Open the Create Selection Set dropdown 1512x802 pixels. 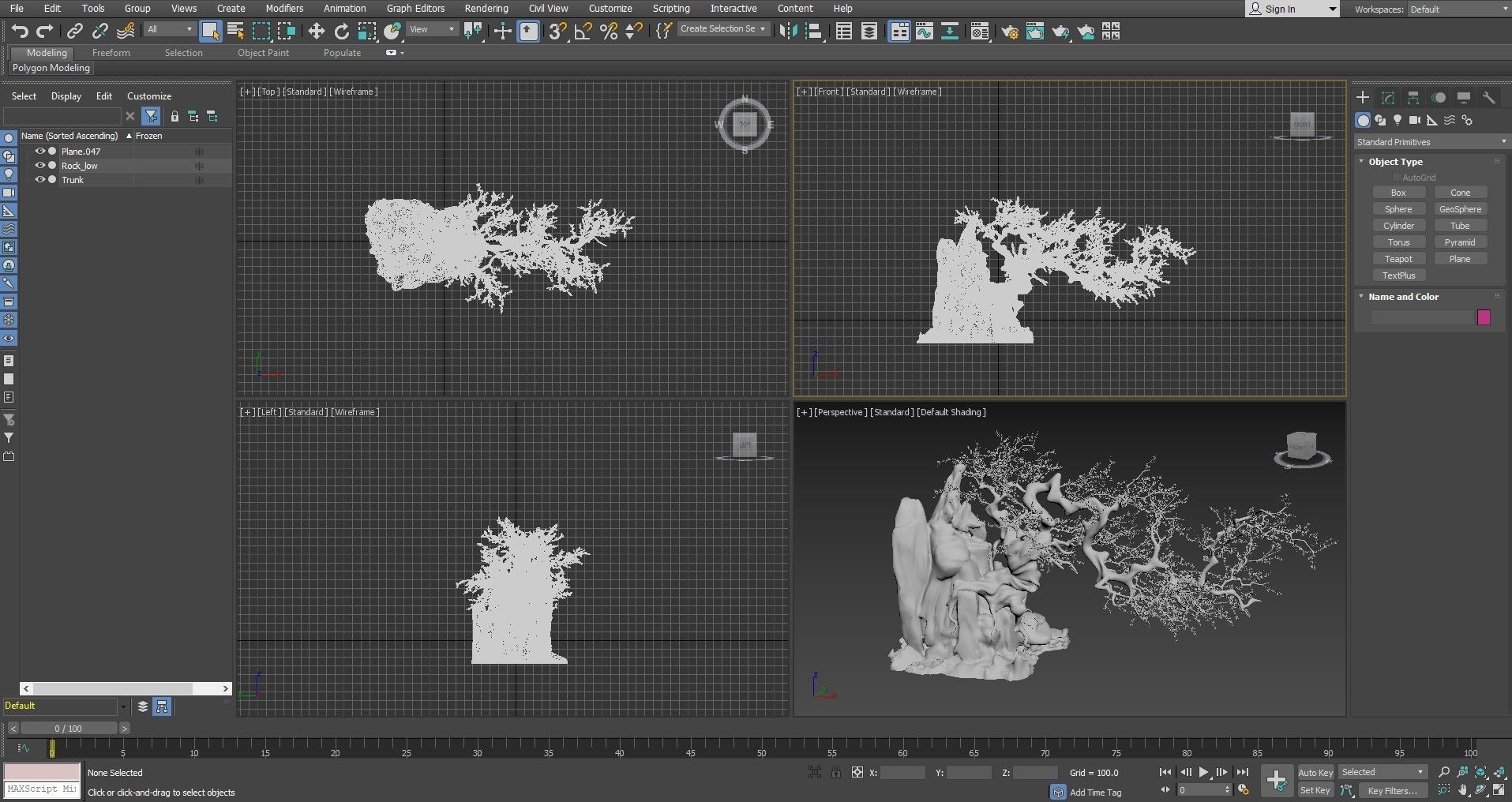coord(722,29)
